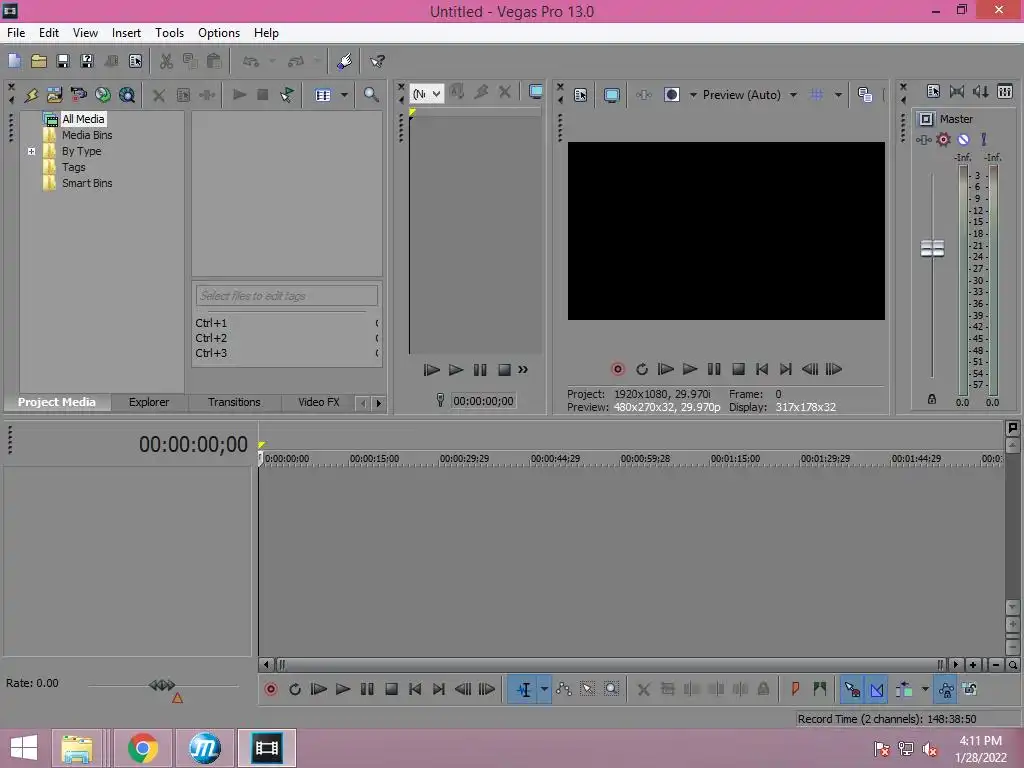This screenshot has height=768, width=1024.
Task: Click the Search magnifier icon in Project Media
Action: 371,95
